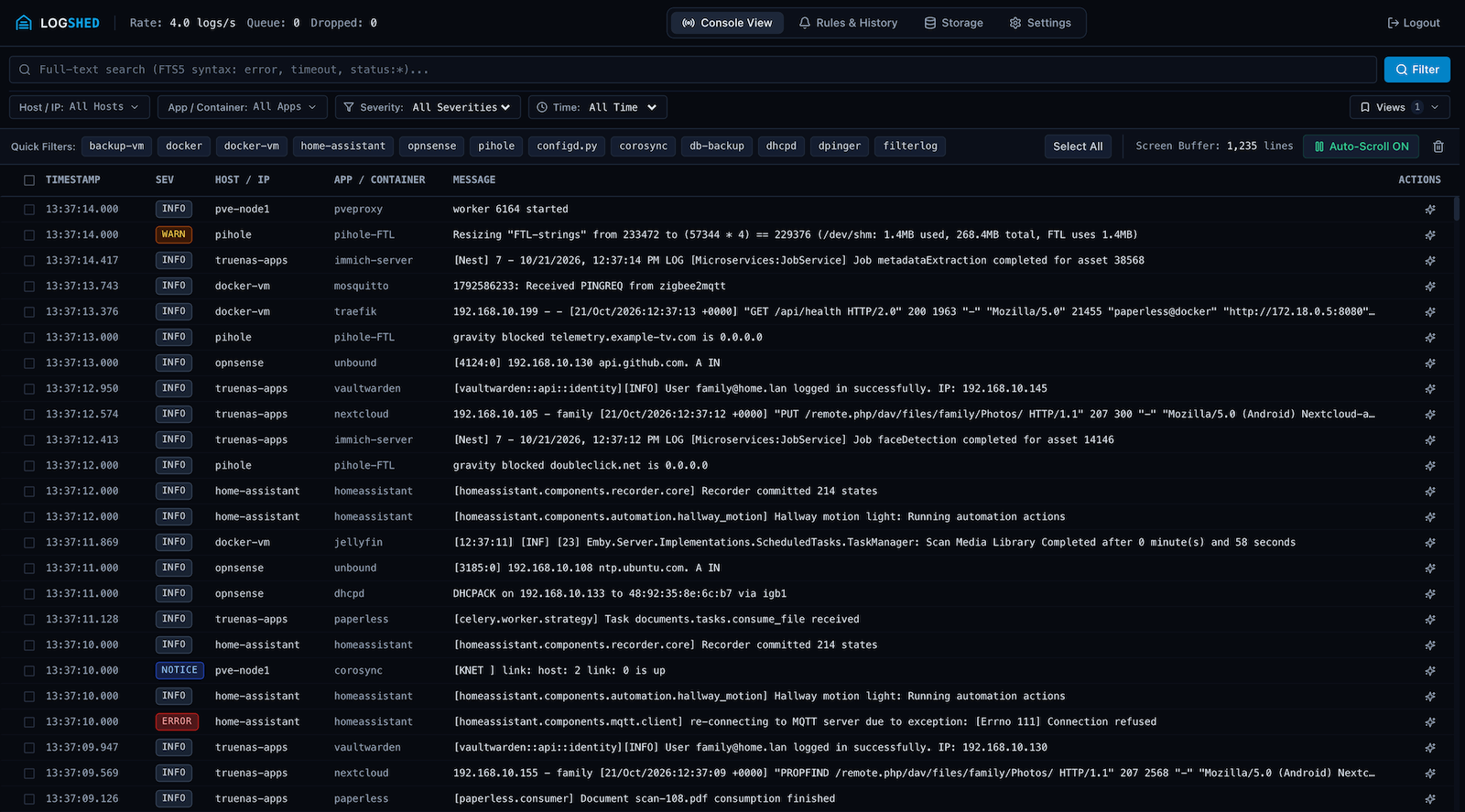Click the Logout link
1465x812 pixels.
[1414, 23]
